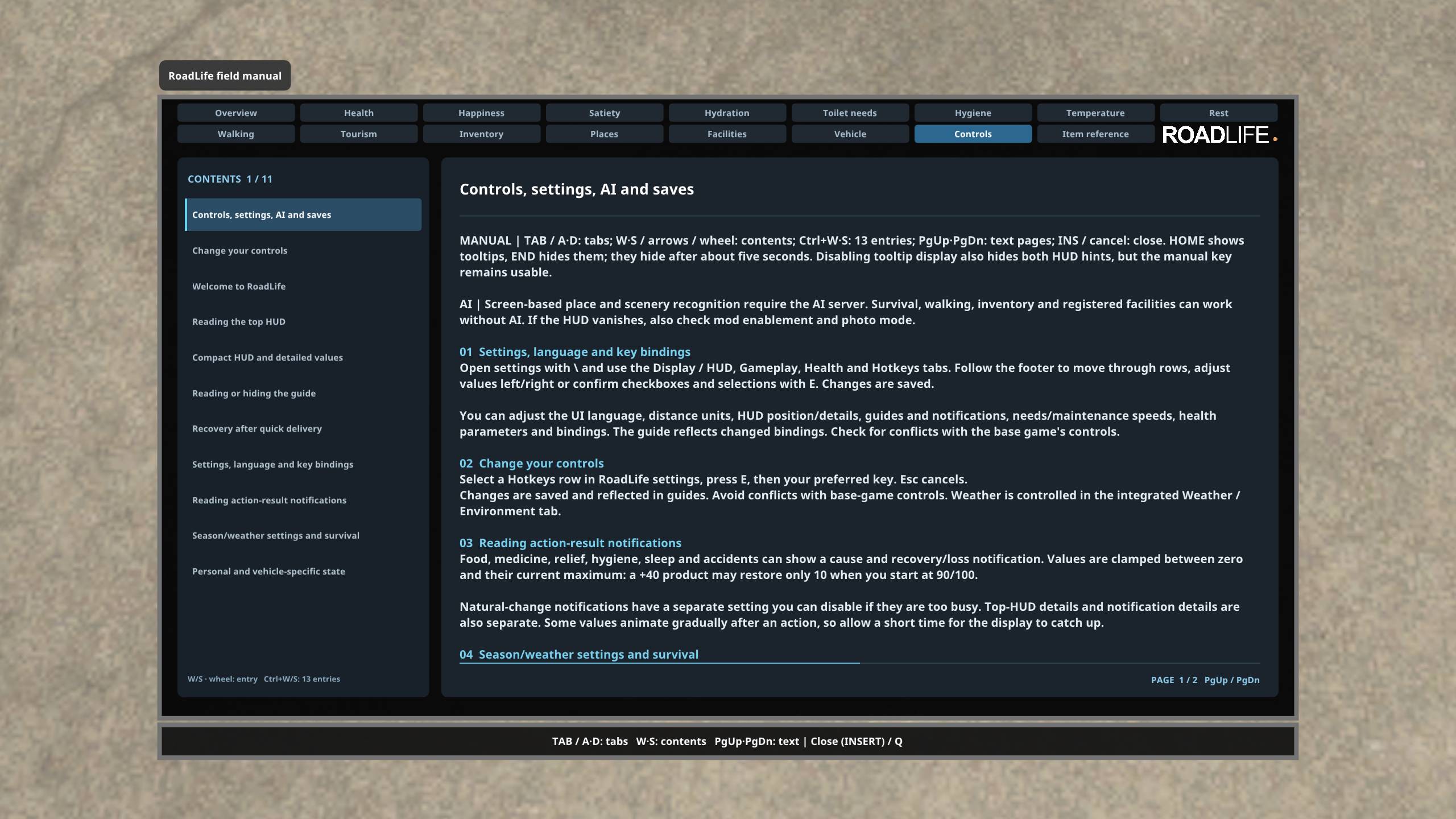Open the Toilet needs tab
Viewport: 1456px width, 819px height.
point(850,113)
